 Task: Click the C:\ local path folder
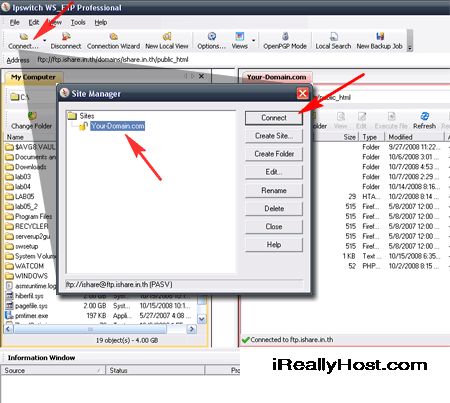point(21,97)
